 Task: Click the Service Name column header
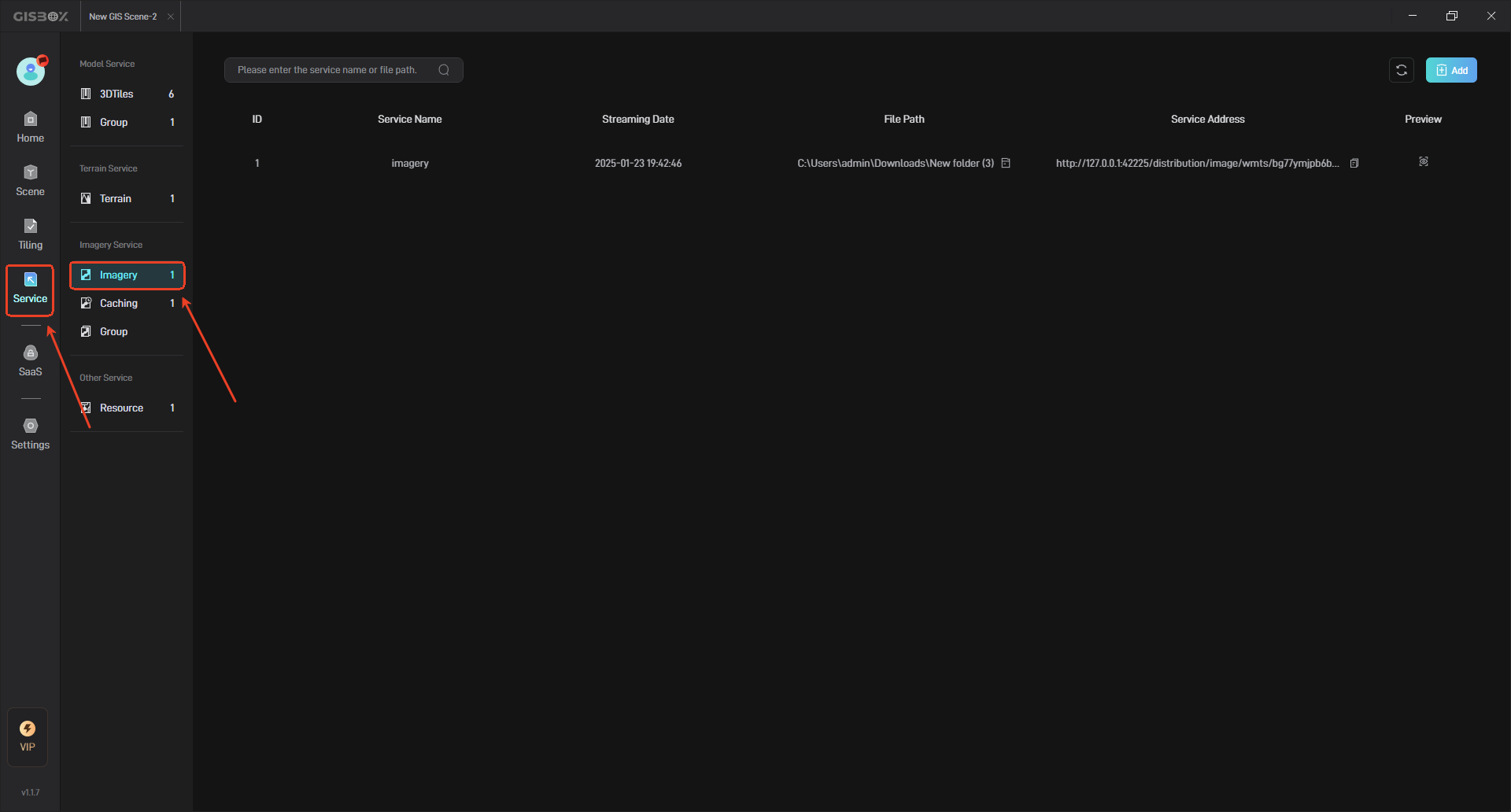coord(409,119)
